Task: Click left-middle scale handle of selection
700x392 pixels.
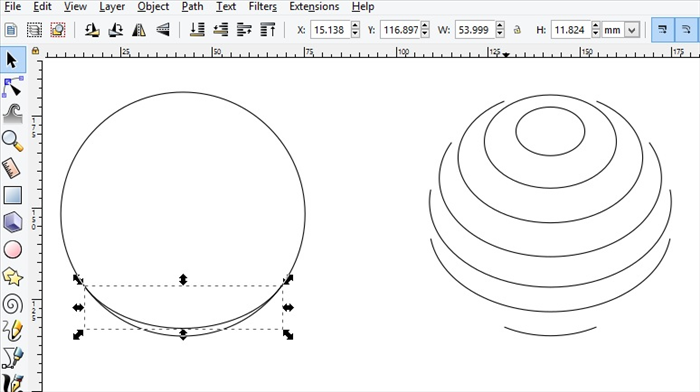Action: click(78, 307)
